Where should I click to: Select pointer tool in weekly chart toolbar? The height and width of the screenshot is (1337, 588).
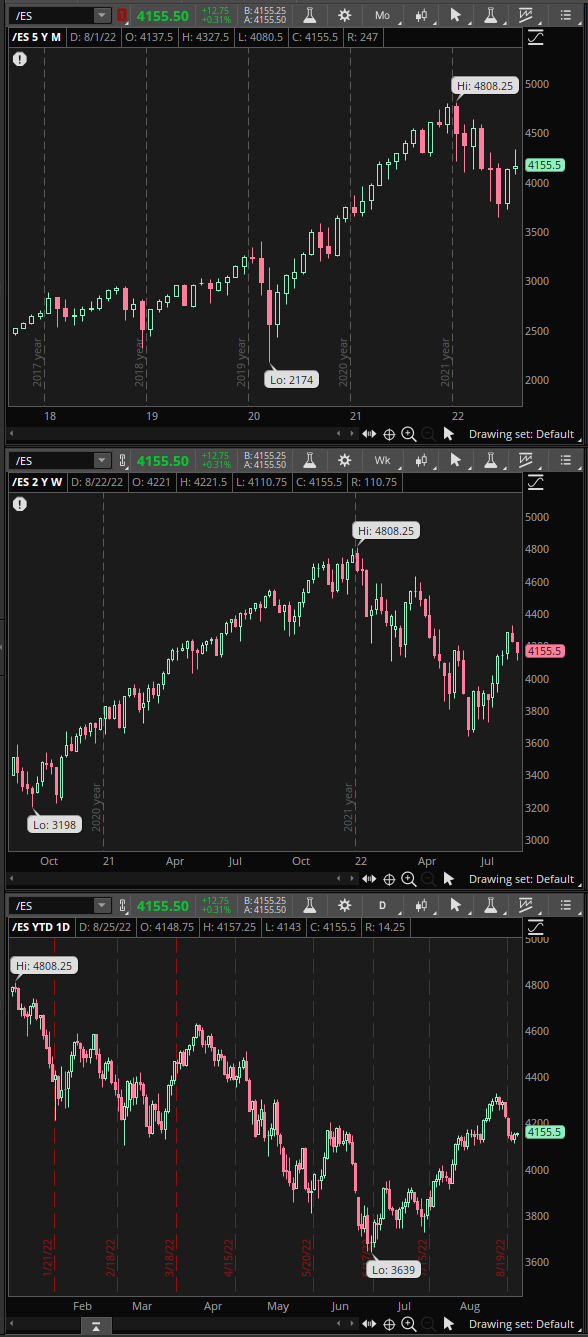point(458,460)
